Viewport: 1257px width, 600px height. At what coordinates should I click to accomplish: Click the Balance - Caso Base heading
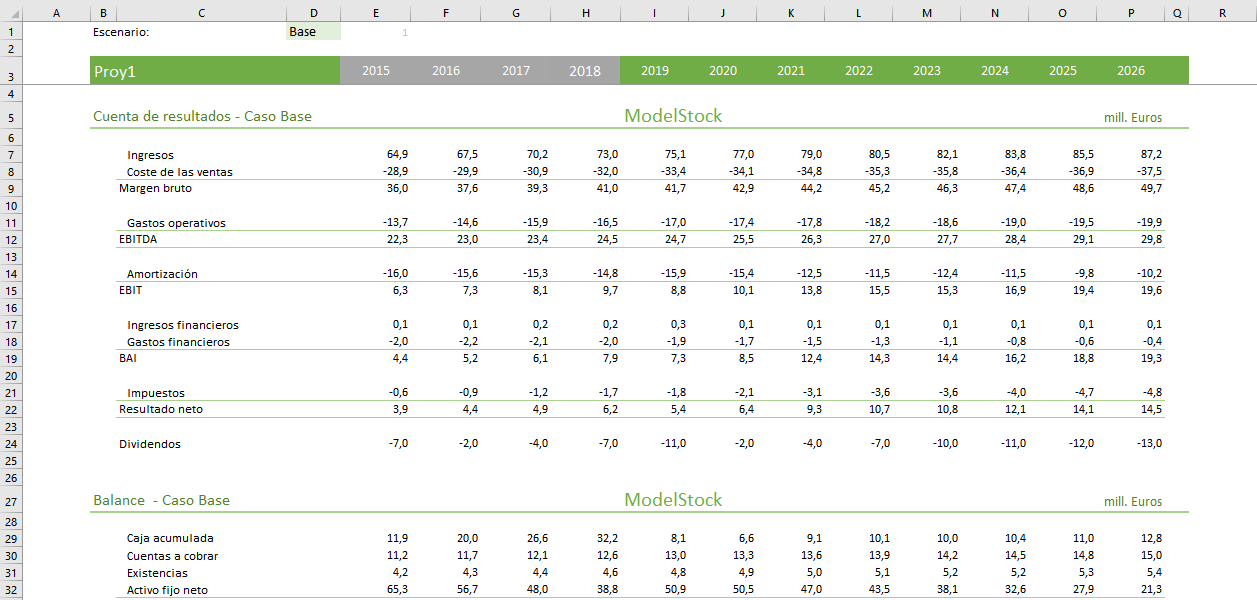[x=161, y=501]
